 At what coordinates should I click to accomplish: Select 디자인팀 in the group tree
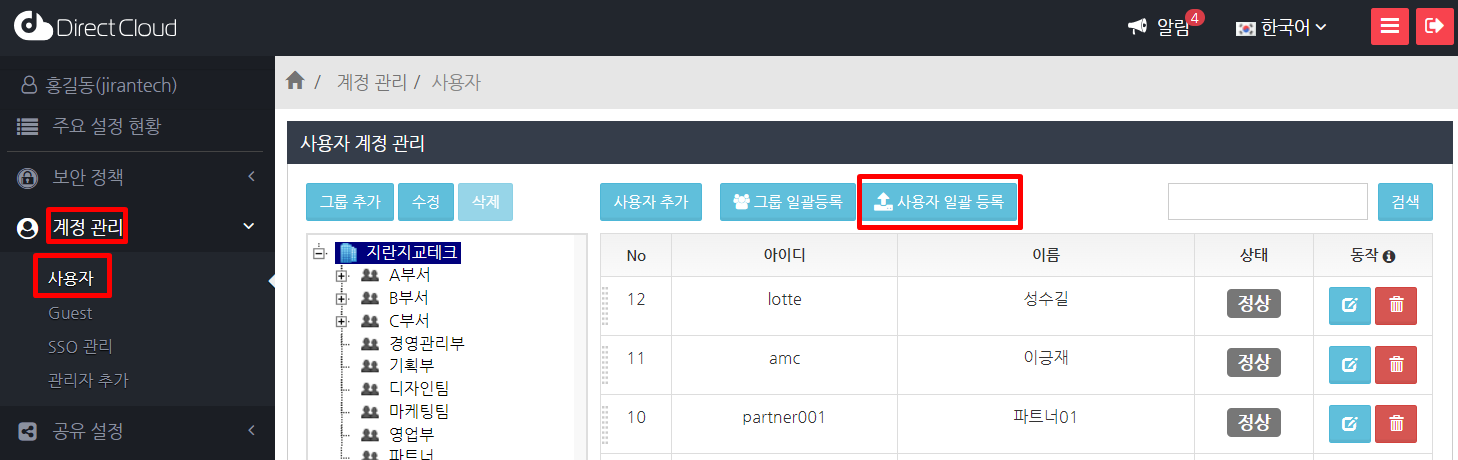click(x=419, y=389)
